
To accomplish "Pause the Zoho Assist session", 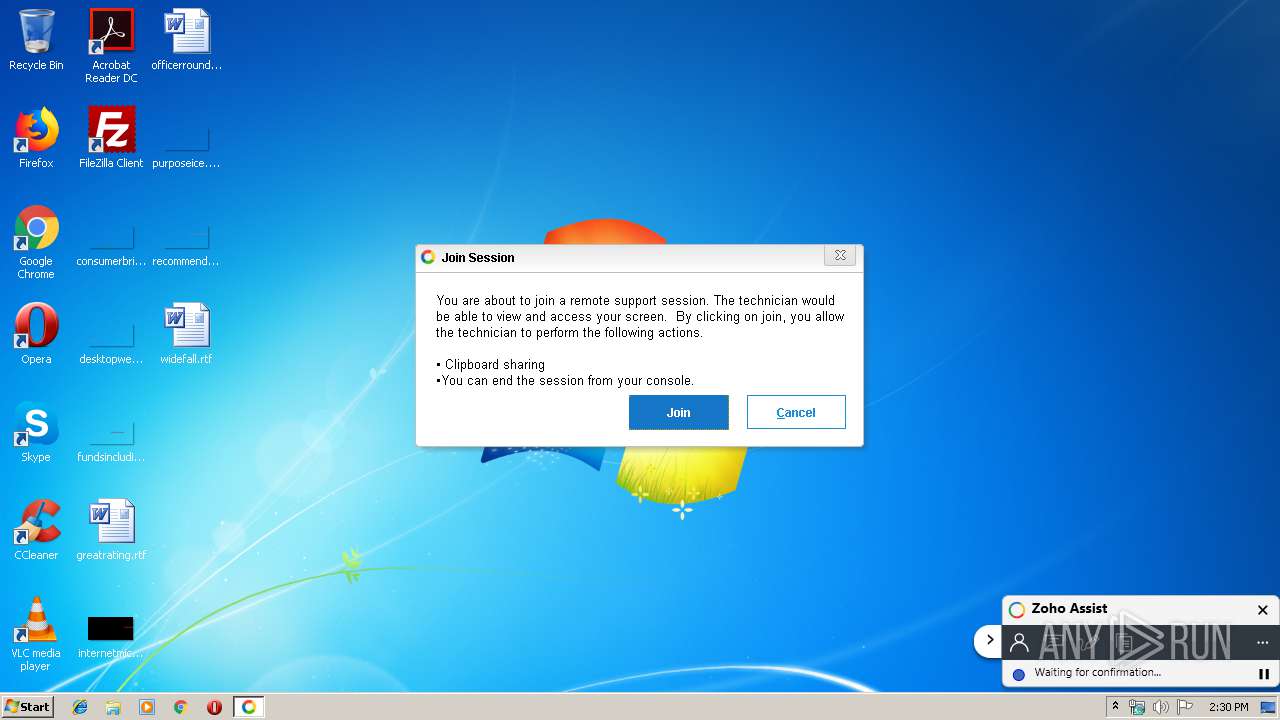I will [1263, 674].
